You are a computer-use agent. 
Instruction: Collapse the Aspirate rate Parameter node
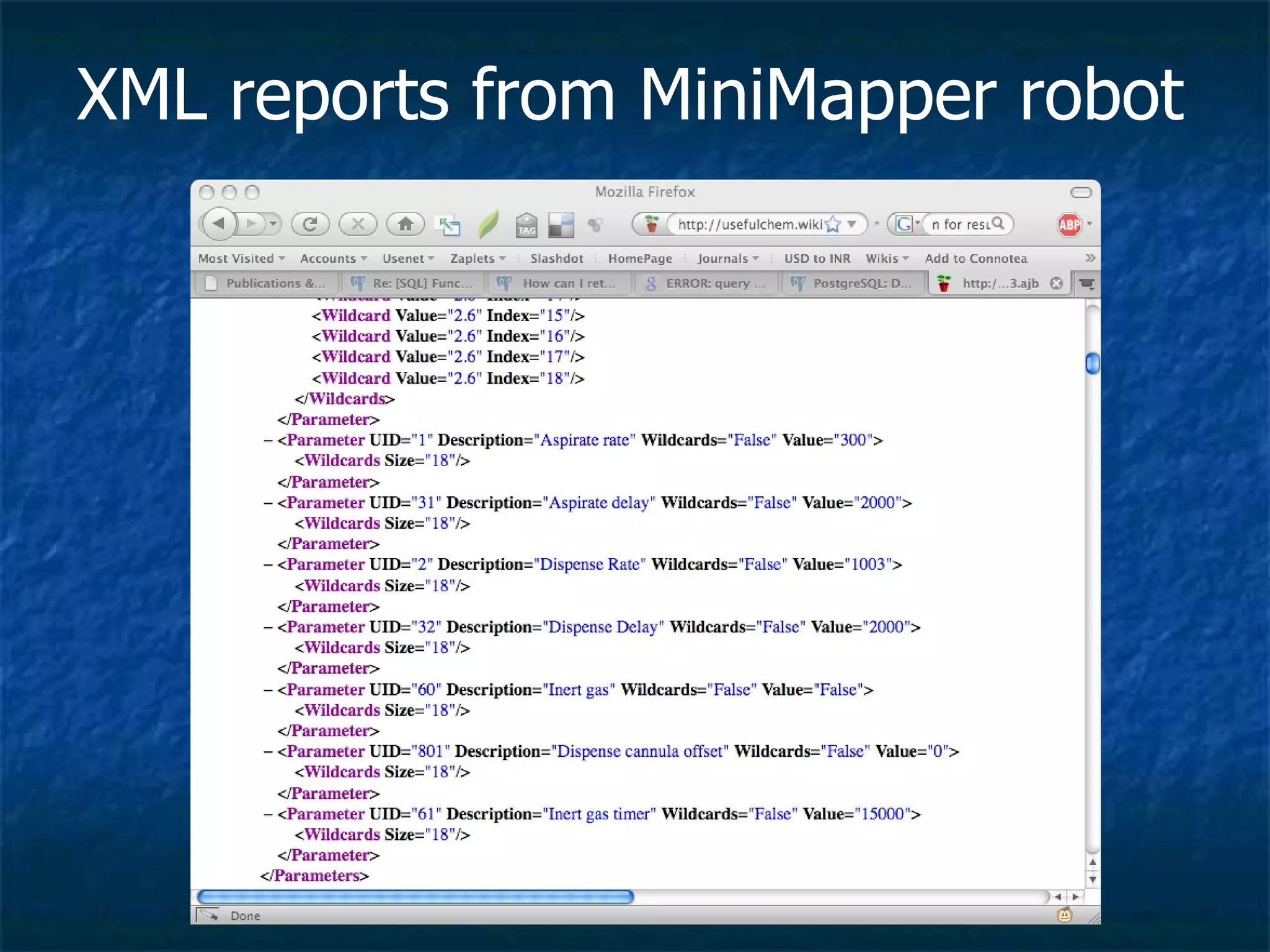click(x=268, y=441)
